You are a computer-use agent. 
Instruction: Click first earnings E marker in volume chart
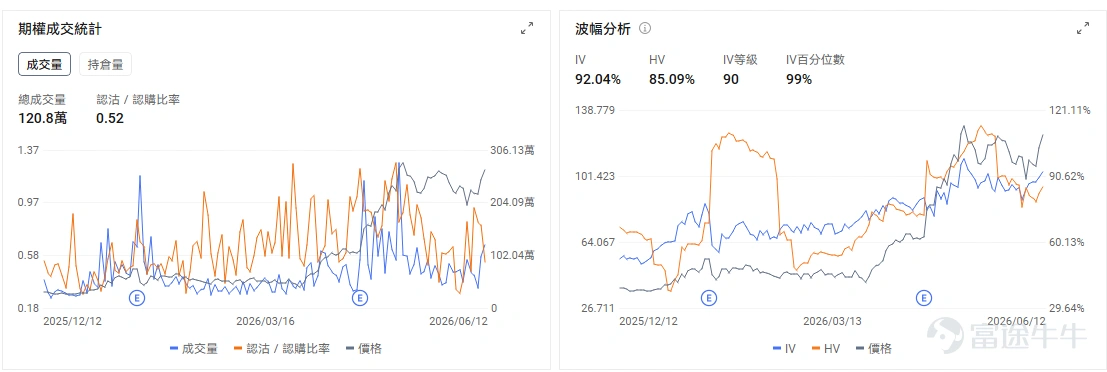137,298
